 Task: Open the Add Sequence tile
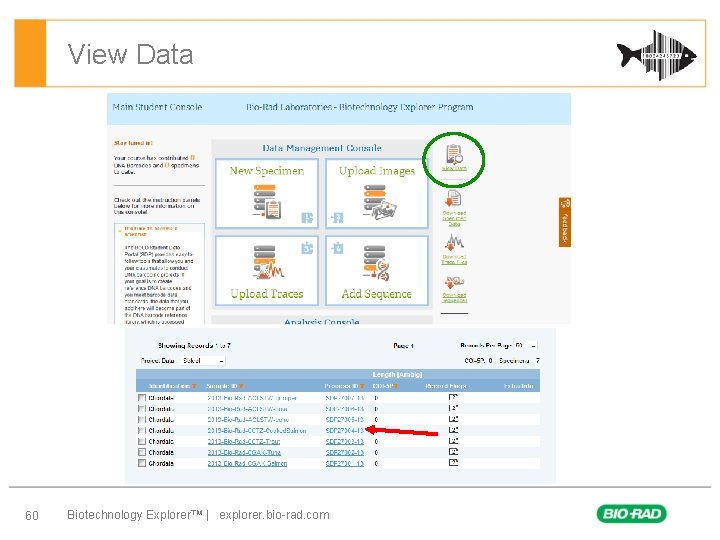tap(377, 270)
